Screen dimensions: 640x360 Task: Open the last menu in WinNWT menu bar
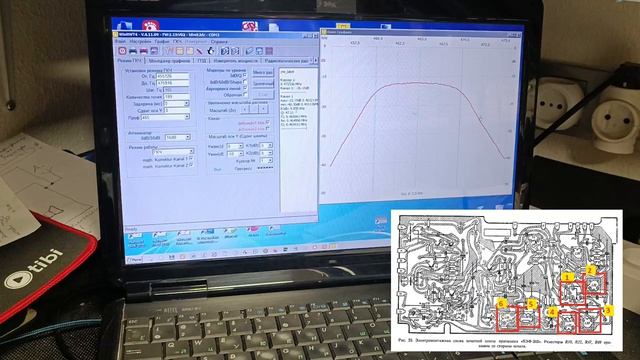click(219, 42)
